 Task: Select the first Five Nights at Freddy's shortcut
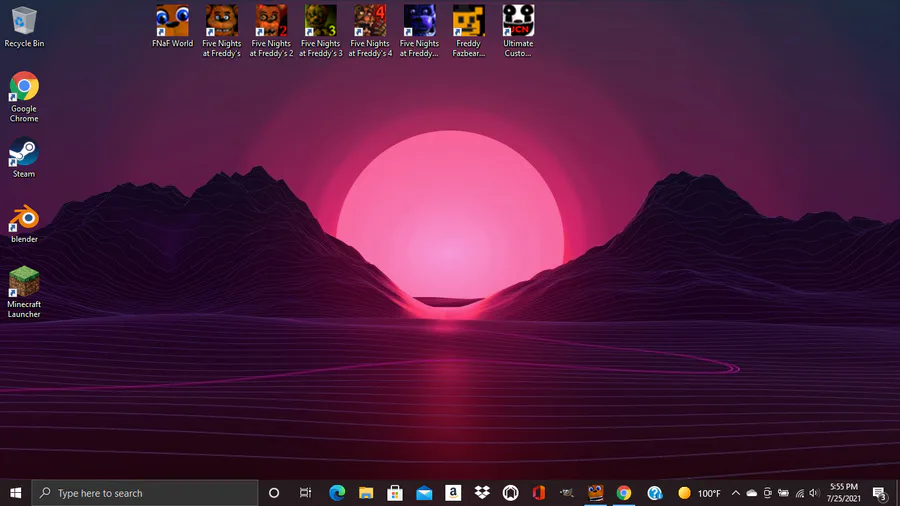click(x=222, y=31)
